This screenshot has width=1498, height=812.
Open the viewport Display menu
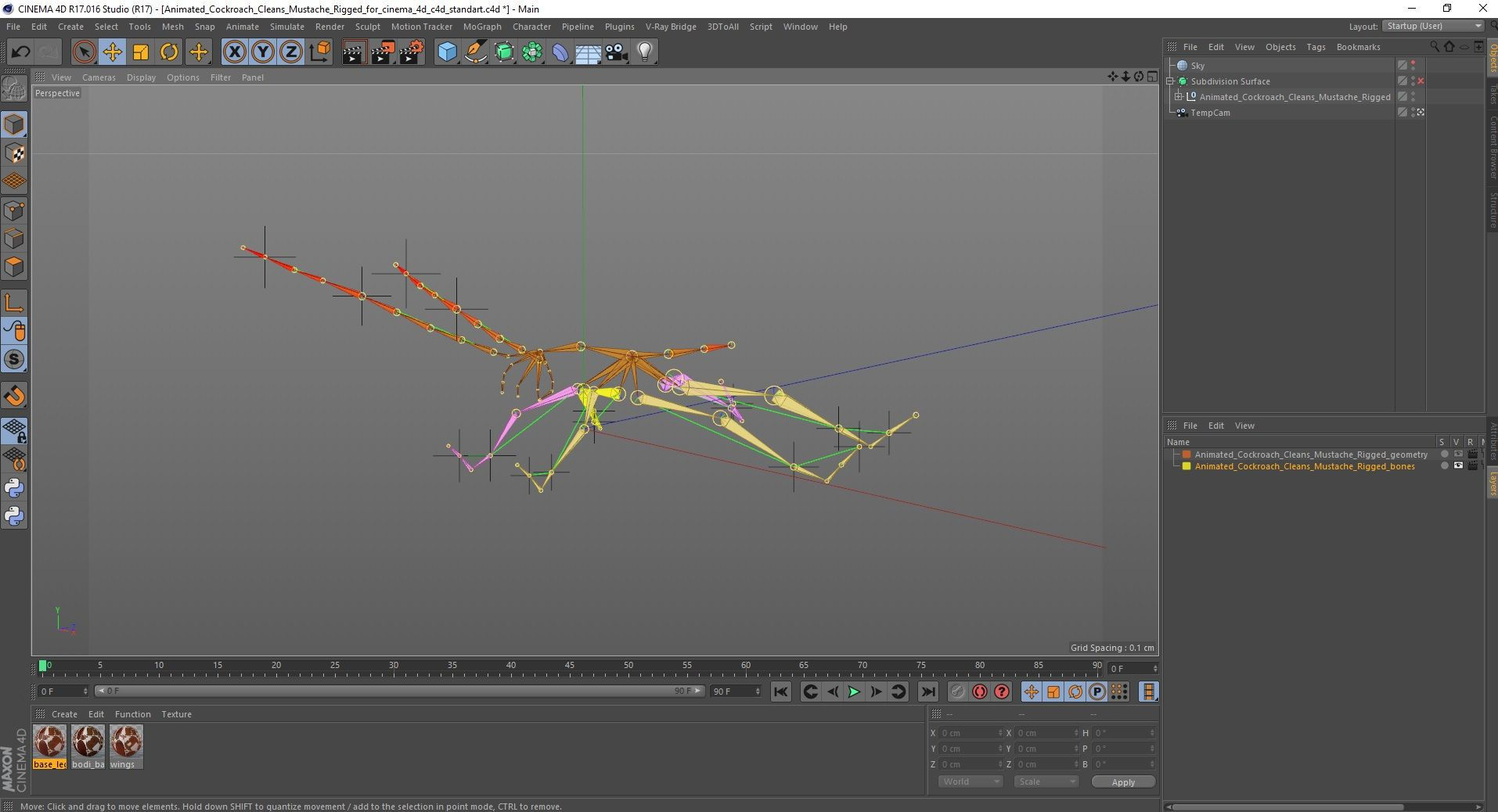coord(141,77)
